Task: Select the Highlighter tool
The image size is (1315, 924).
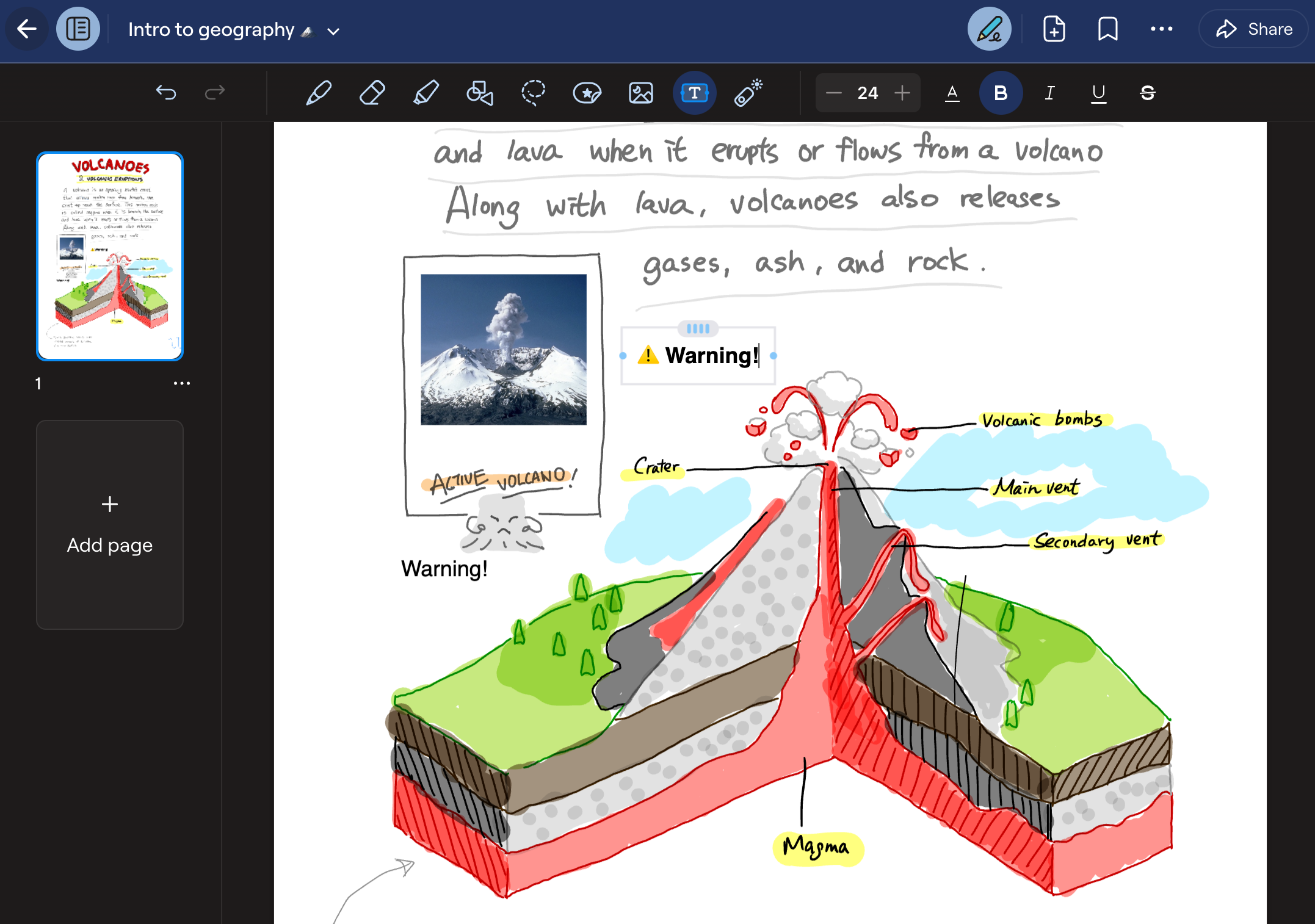Action: tap(425, 93)
